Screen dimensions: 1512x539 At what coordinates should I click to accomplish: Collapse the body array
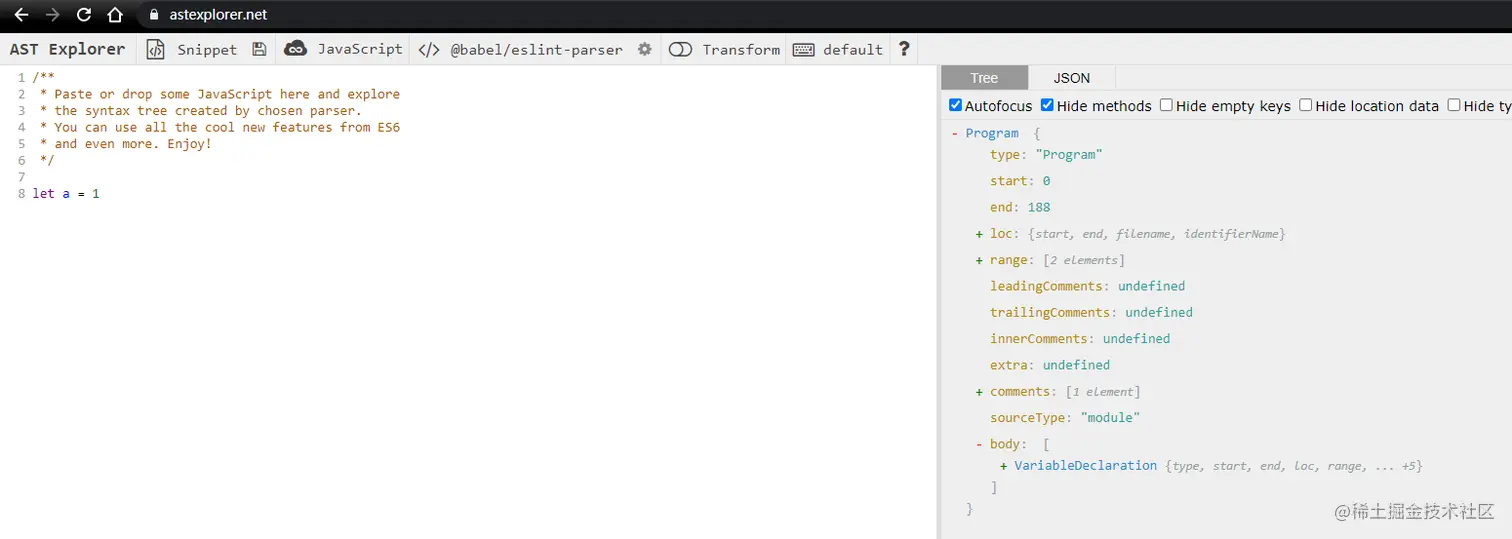(980, 444)
